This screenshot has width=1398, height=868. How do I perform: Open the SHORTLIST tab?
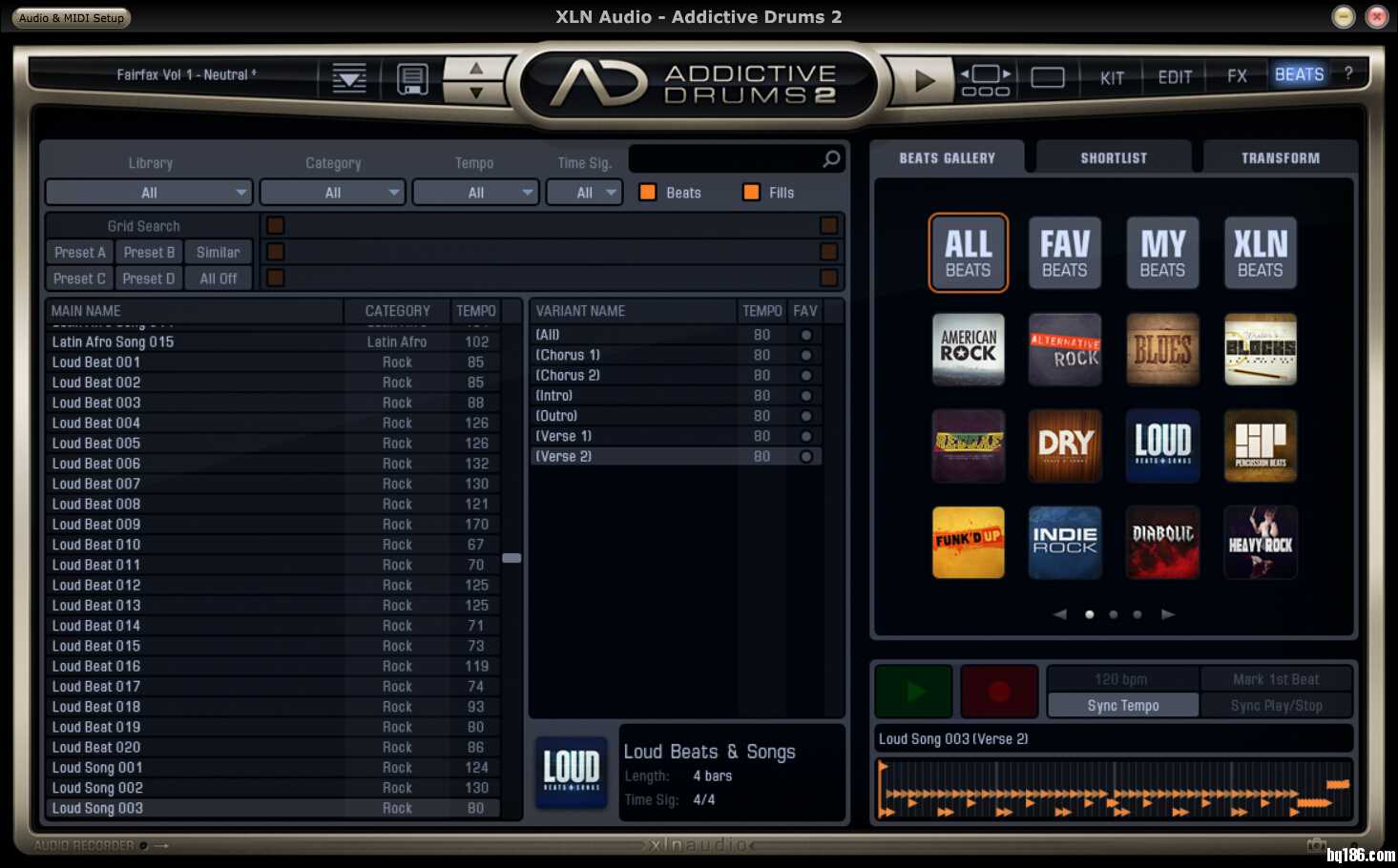pos(1114,158)
